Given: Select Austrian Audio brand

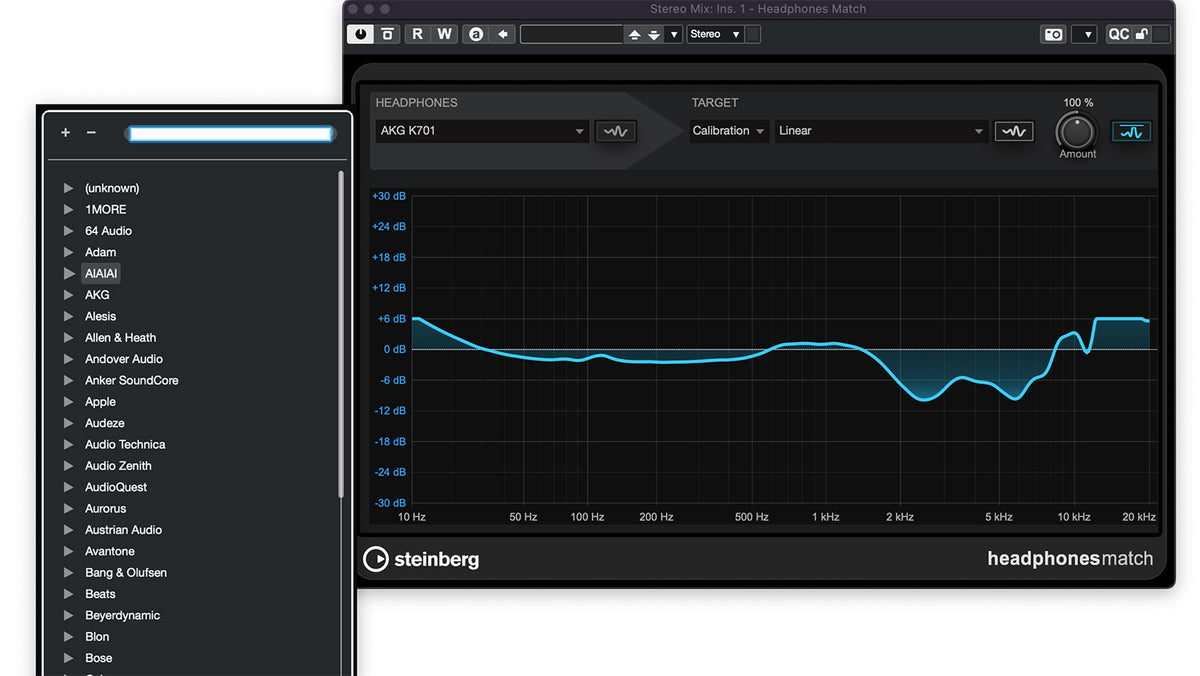Looking at the screenshot, I should (x=123, y=530).
